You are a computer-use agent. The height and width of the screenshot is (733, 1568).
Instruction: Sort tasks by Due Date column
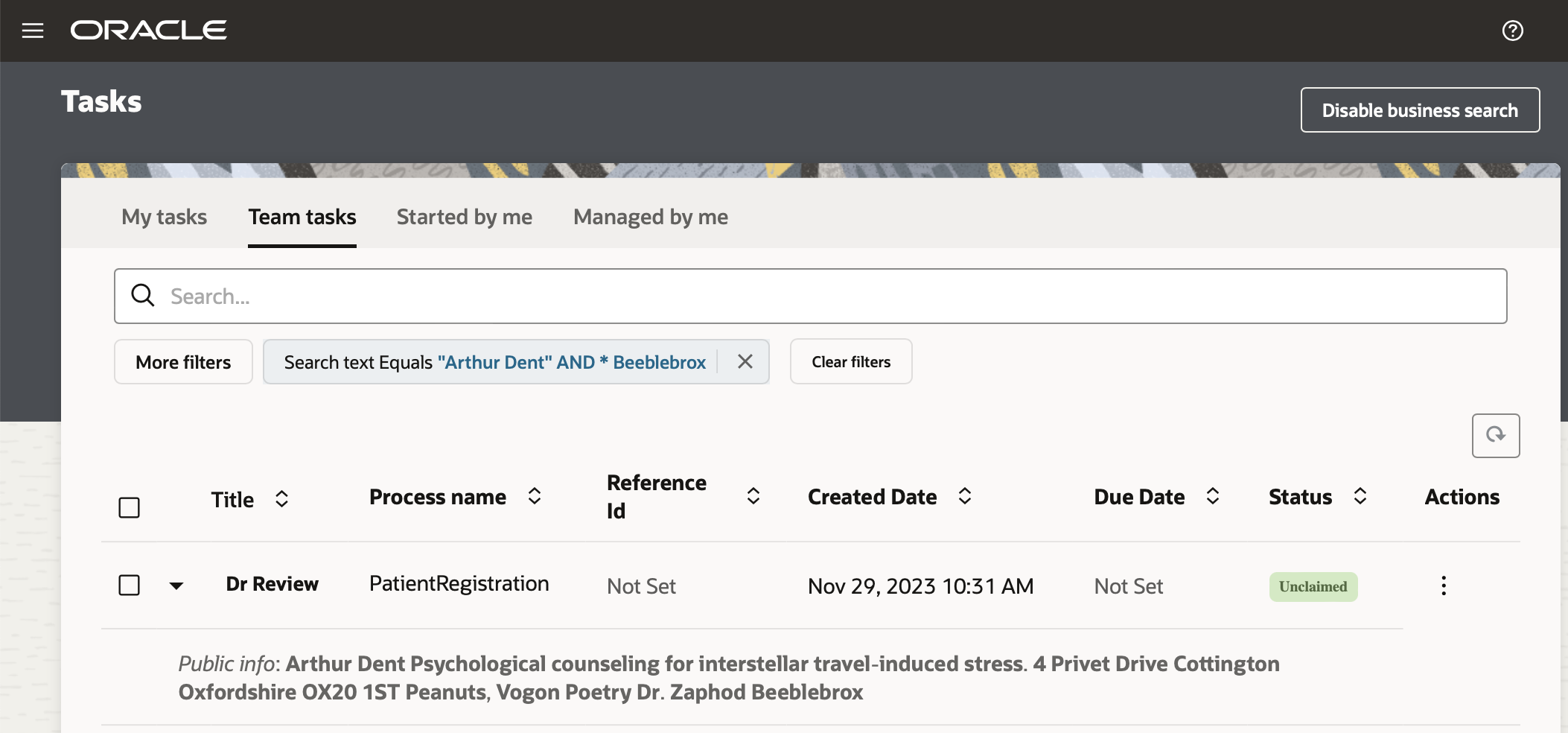1212,496
